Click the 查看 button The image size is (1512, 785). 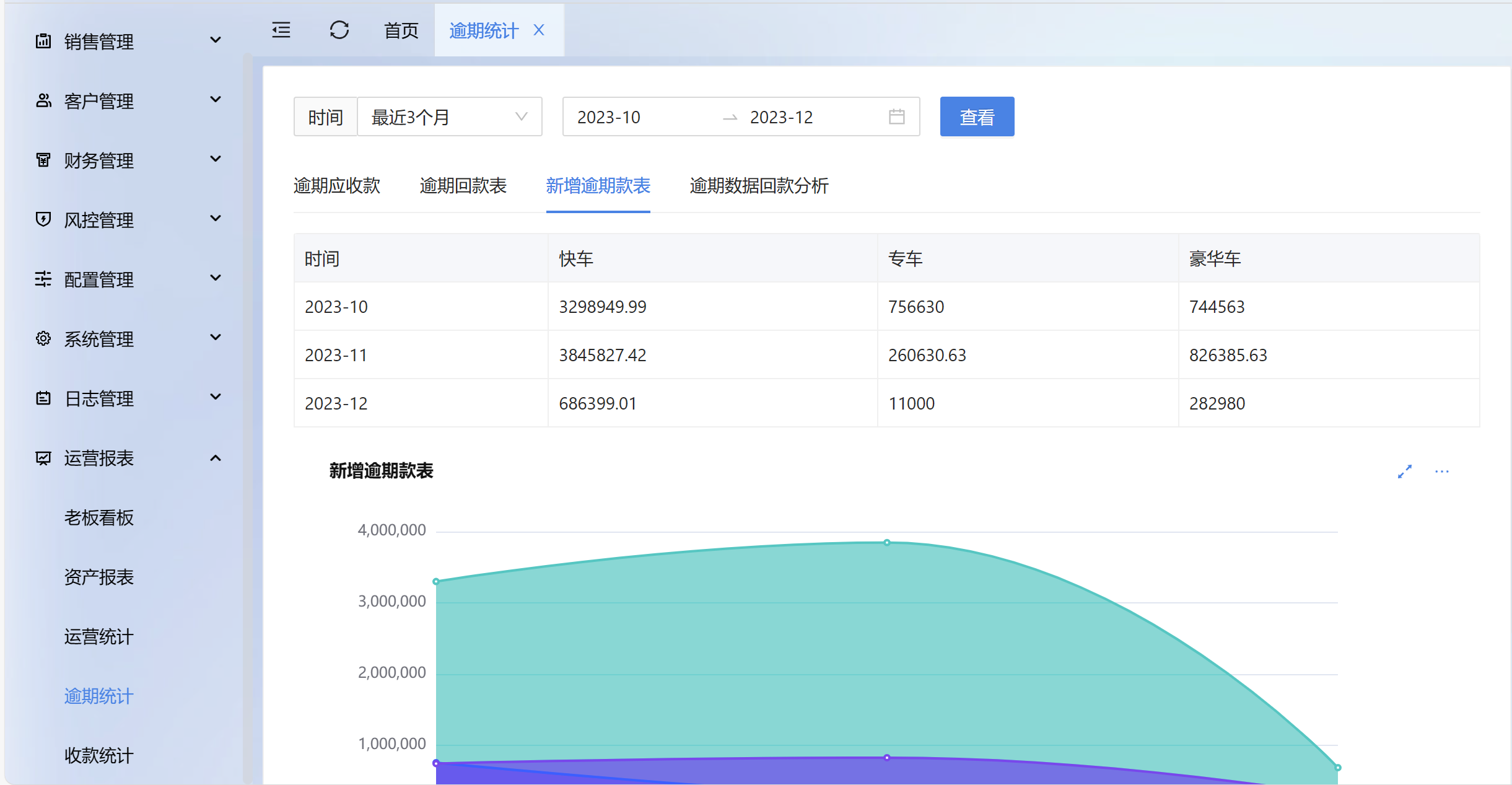click(976, 116)
